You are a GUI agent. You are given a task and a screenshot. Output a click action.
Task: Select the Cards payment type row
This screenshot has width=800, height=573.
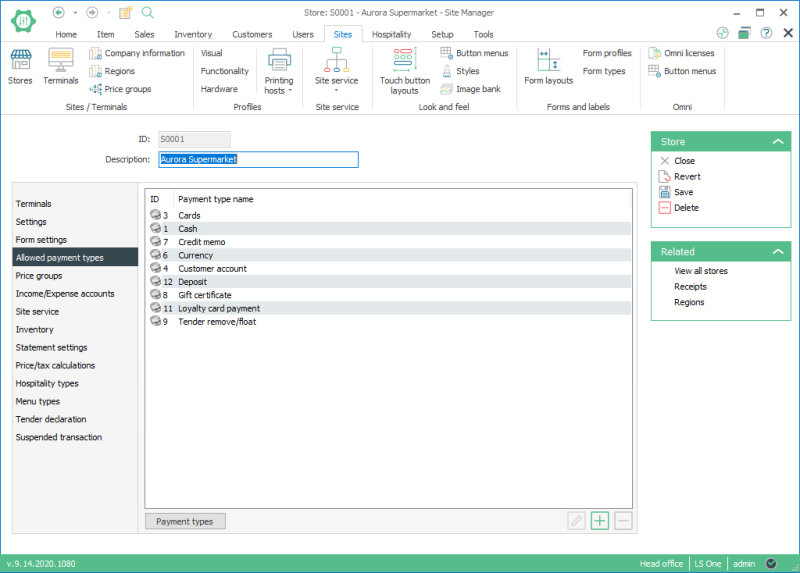(389, 215)
